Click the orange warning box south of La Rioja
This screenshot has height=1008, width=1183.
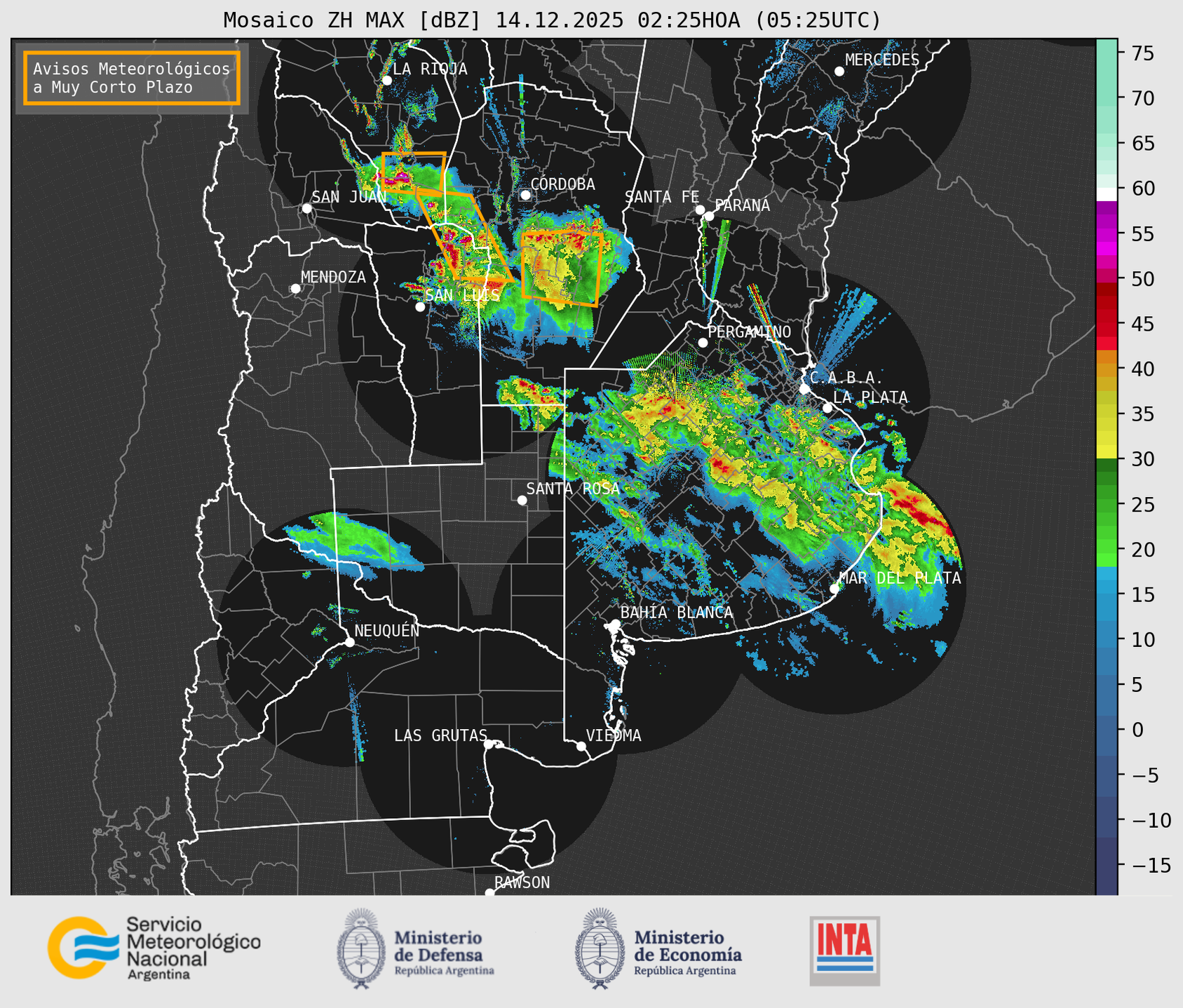(x=414, y=172)
